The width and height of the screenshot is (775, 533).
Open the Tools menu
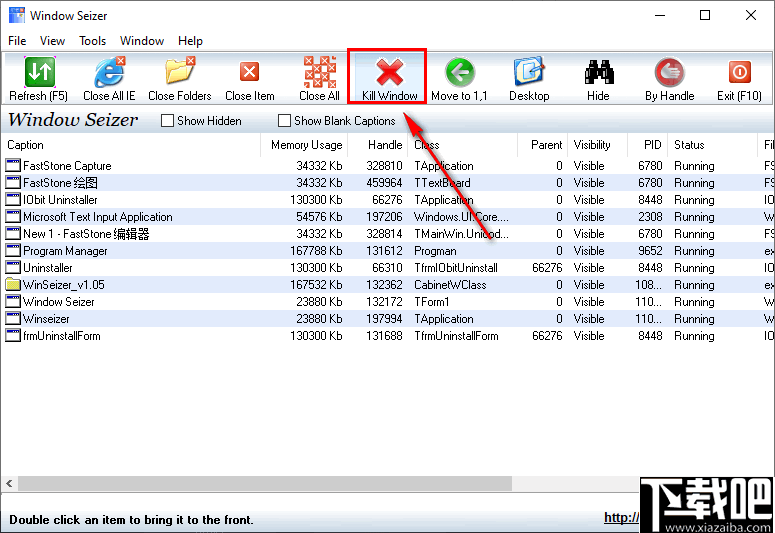coord(92,41)
